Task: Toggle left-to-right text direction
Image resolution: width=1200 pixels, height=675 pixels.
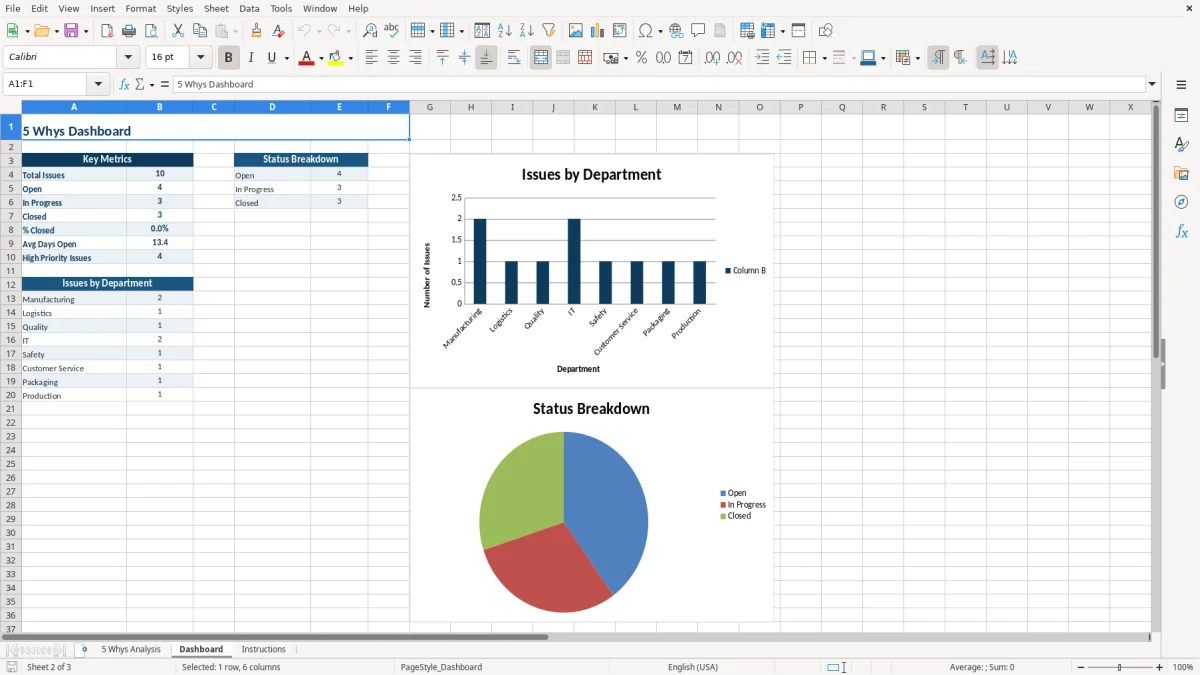Action: click(x=938, y=58)
